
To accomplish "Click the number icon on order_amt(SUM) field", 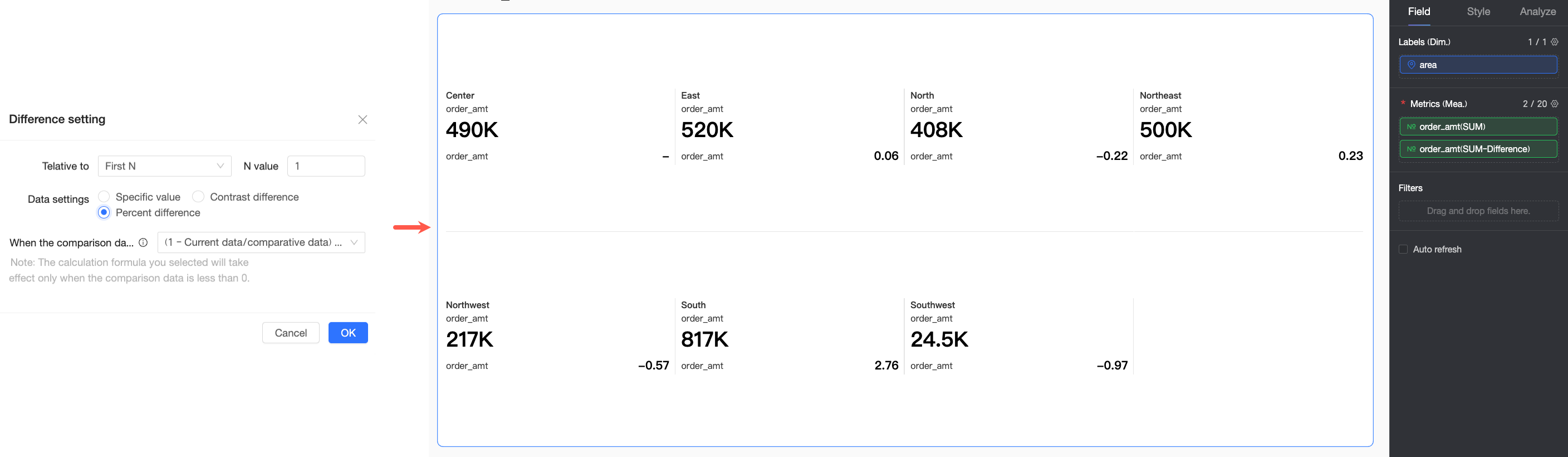I will 1411,127.
